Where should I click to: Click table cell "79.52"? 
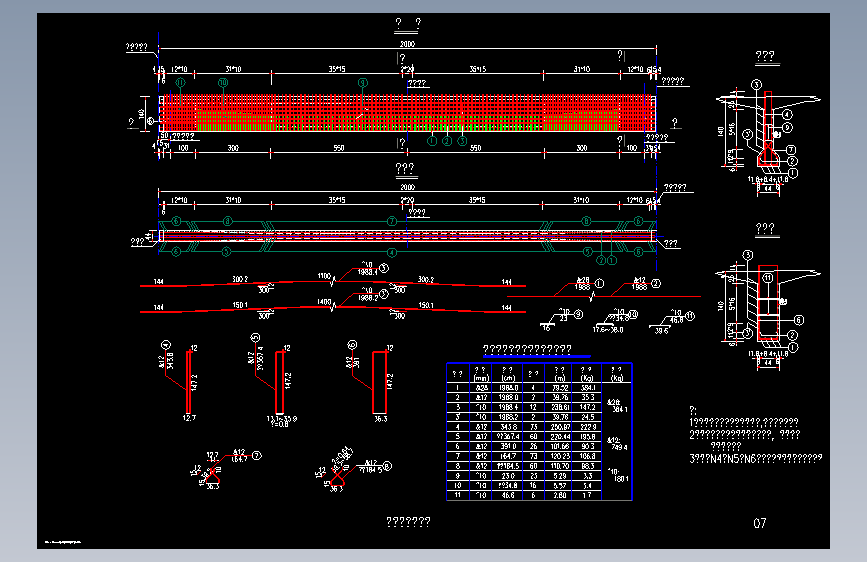560,388
